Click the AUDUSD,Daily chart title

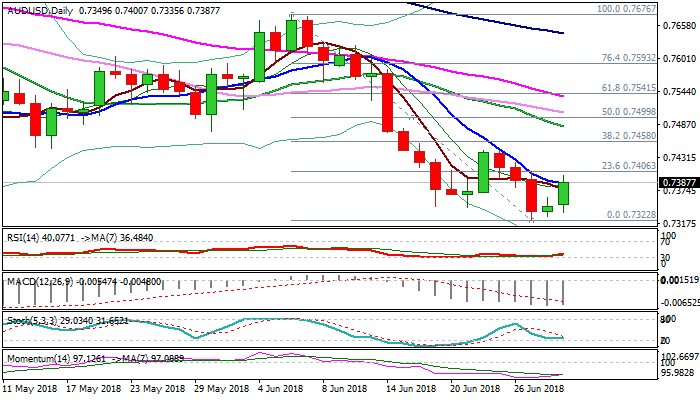pyautogui.click(x=37, y=7)
